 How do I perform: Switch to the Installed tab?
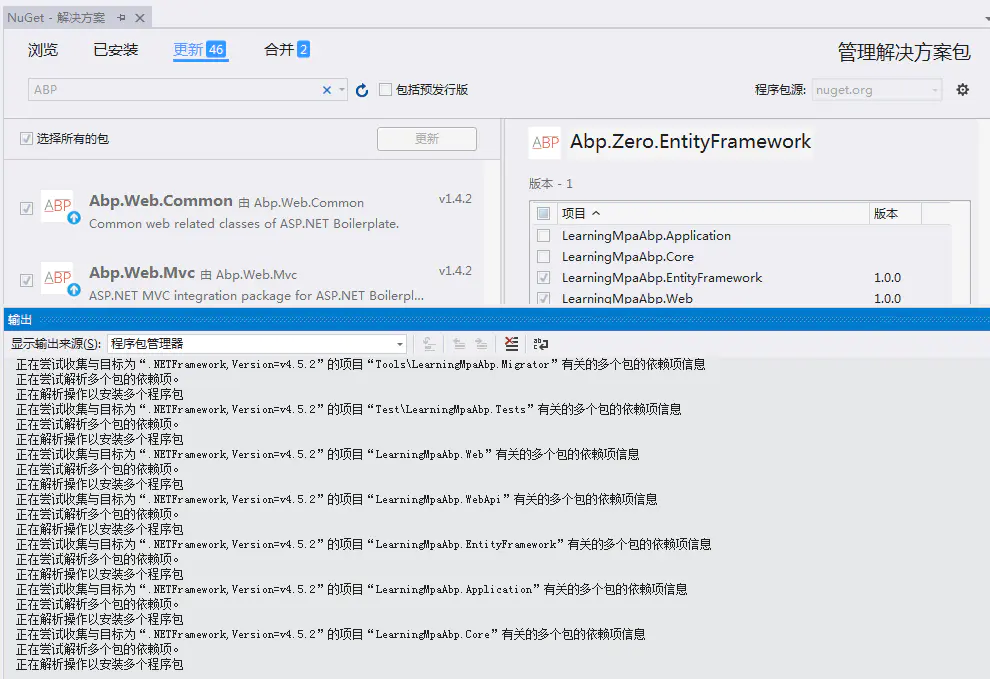click(116, 50)
